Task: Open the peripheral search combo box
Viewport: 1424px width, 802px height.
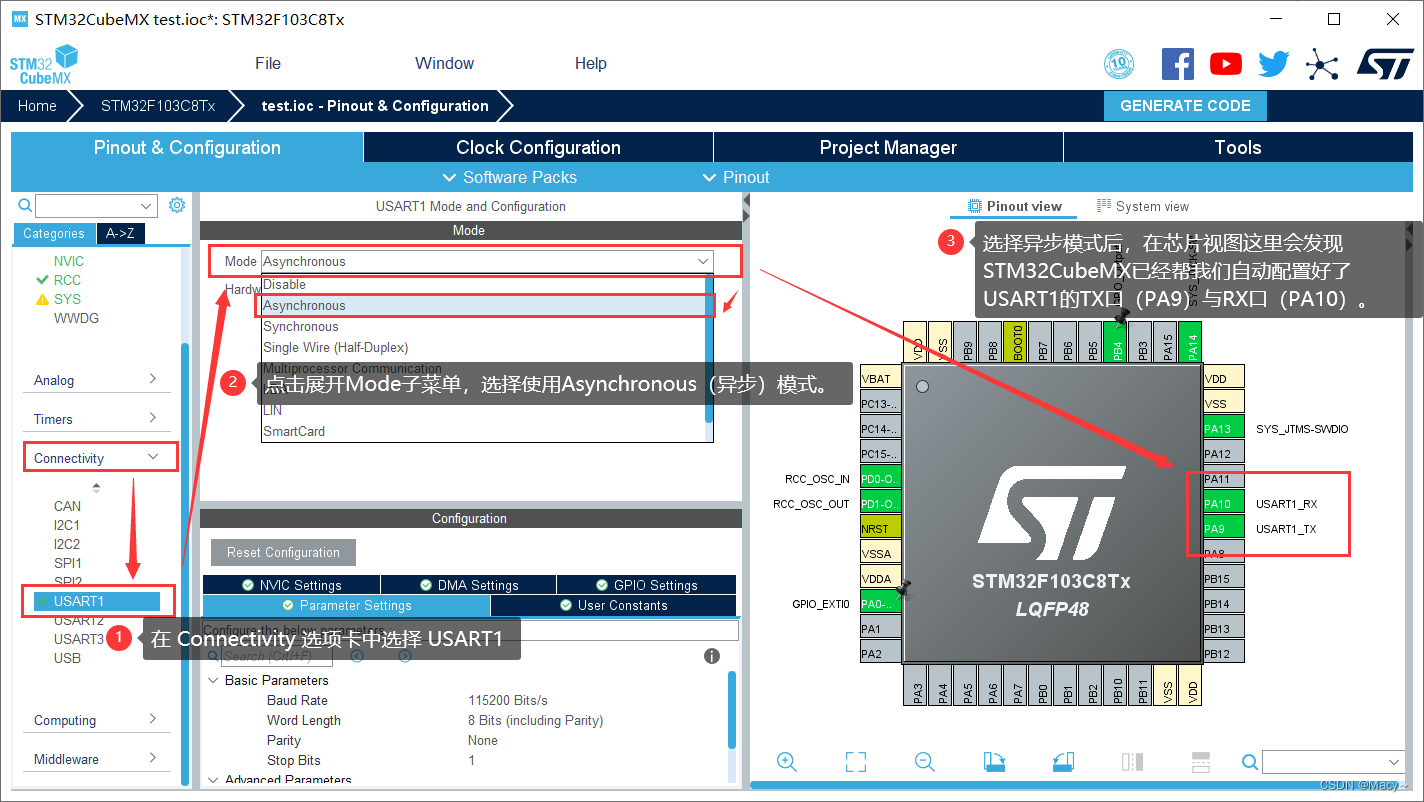Action: pyautogui.click(x=97, y=206)
